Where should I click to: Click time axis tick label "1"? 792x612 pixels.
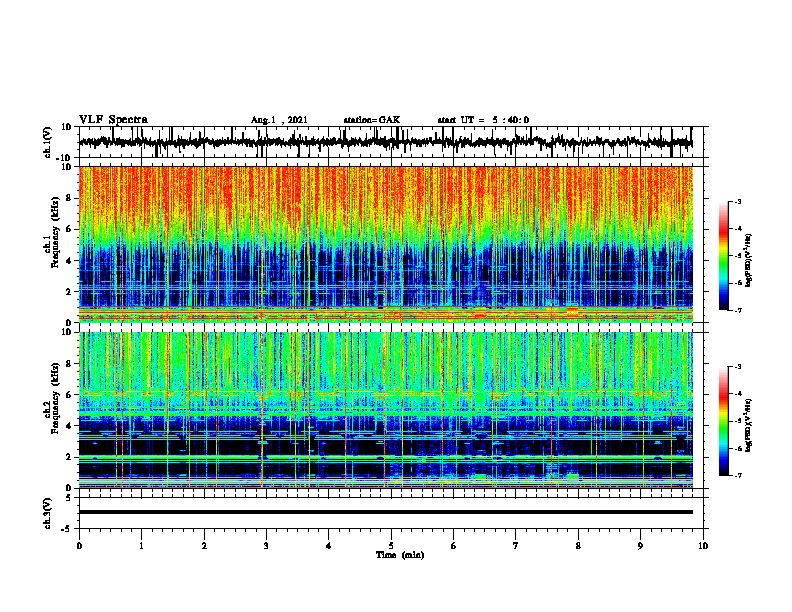pyautogui.click(x=141, y=546)
